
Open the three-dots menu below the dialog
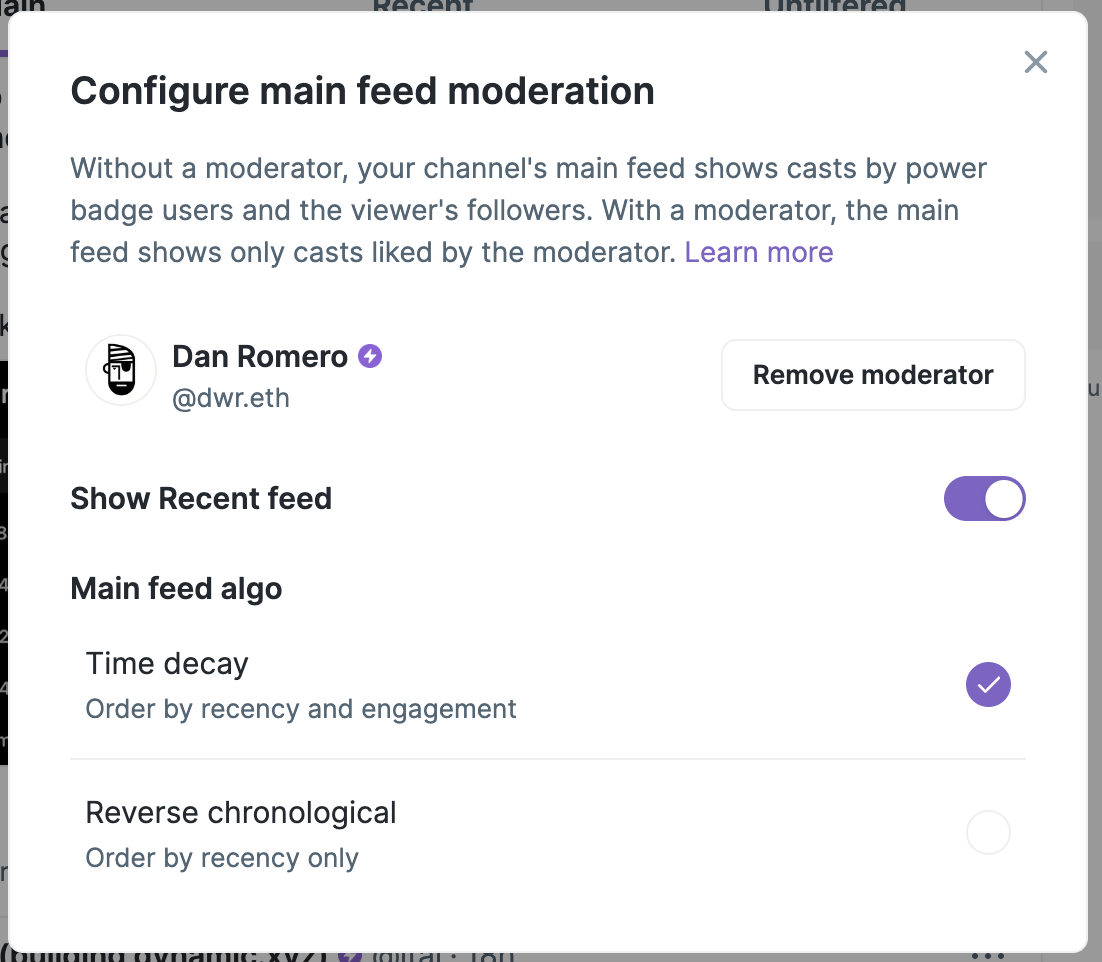click(987, 954)
